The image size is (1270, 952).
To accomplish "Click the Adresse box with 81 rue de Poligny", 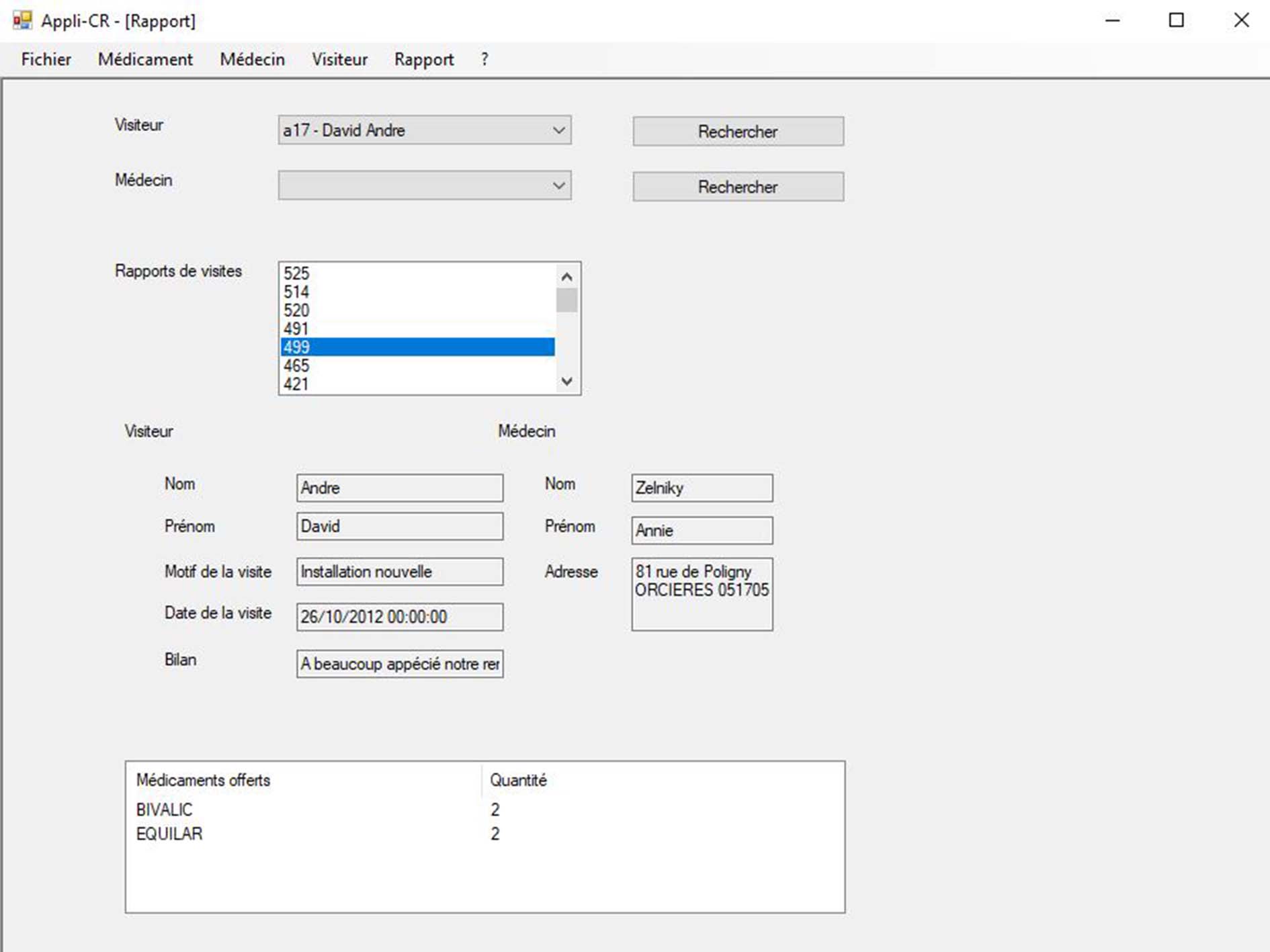I will point(702,594).
